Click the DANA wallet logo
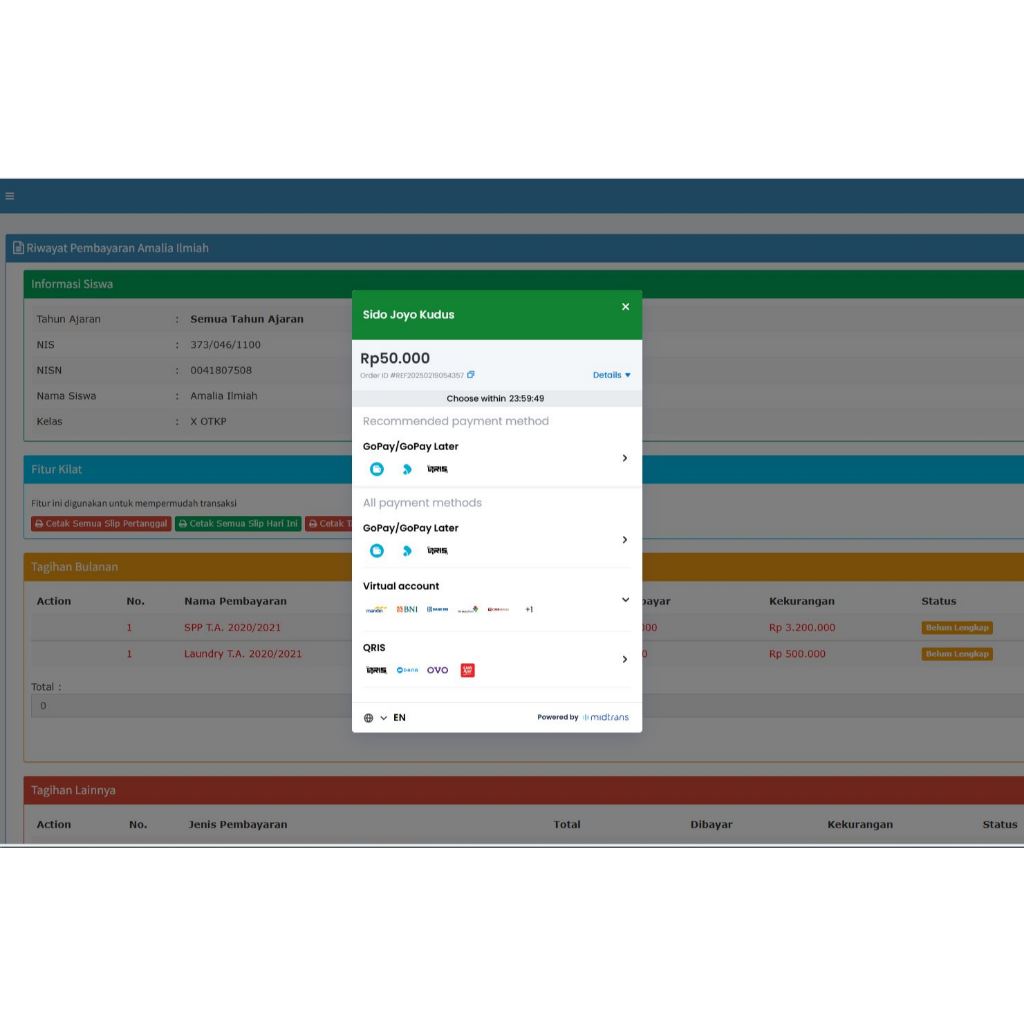Image resolution: width=1024 pixels, height=1024 pixels. (x=407, y=670)
